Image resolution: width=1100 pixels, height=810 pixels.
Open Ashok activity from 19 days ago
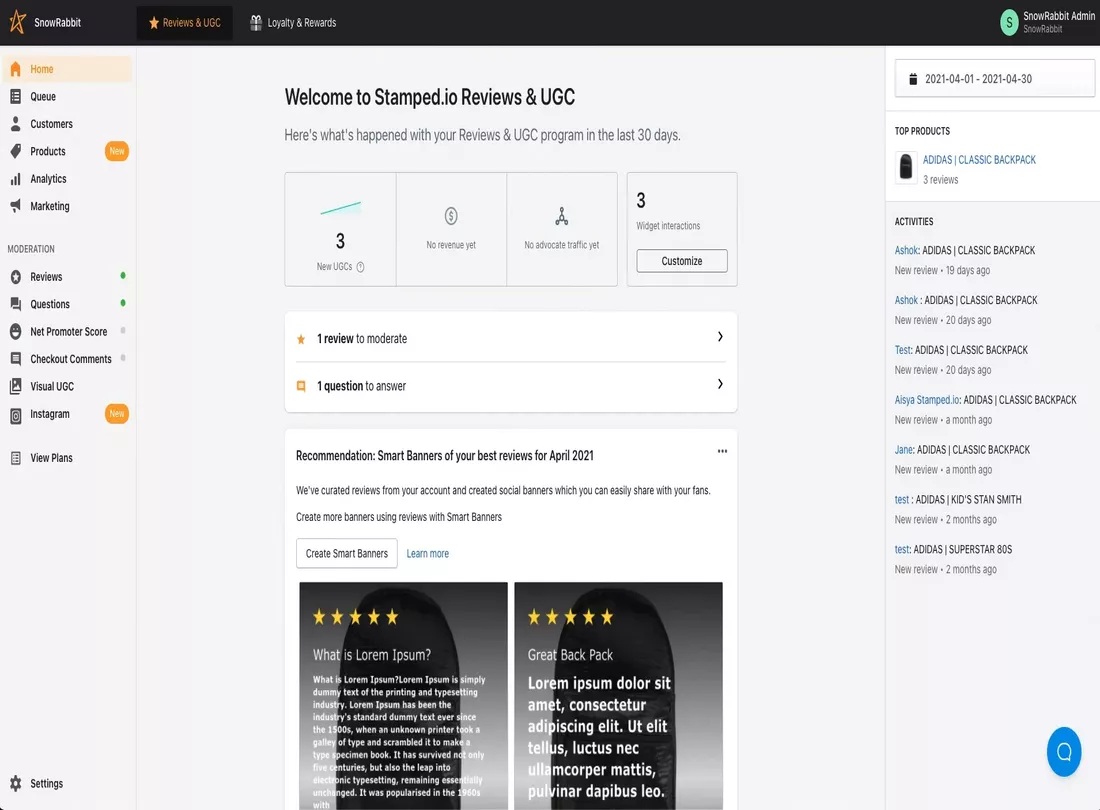point(906,250)
